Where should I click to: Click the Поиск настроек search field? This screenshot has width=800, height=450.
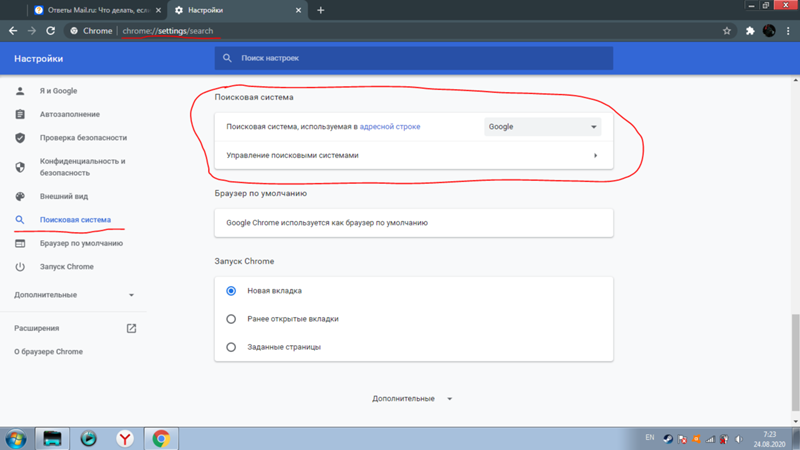coord(414,58)
